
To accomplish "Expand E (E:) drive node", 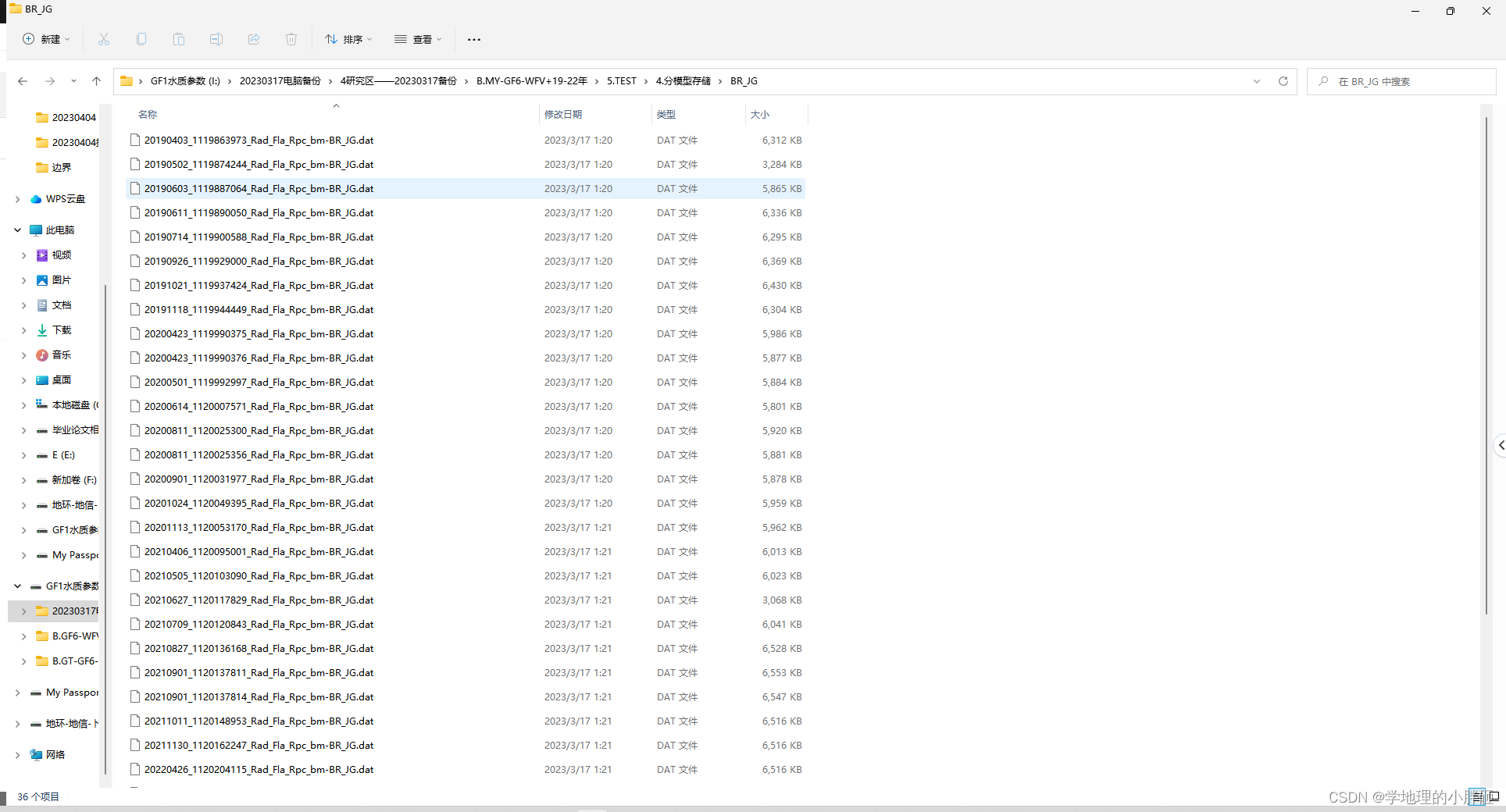I will (x=23, y=455).
